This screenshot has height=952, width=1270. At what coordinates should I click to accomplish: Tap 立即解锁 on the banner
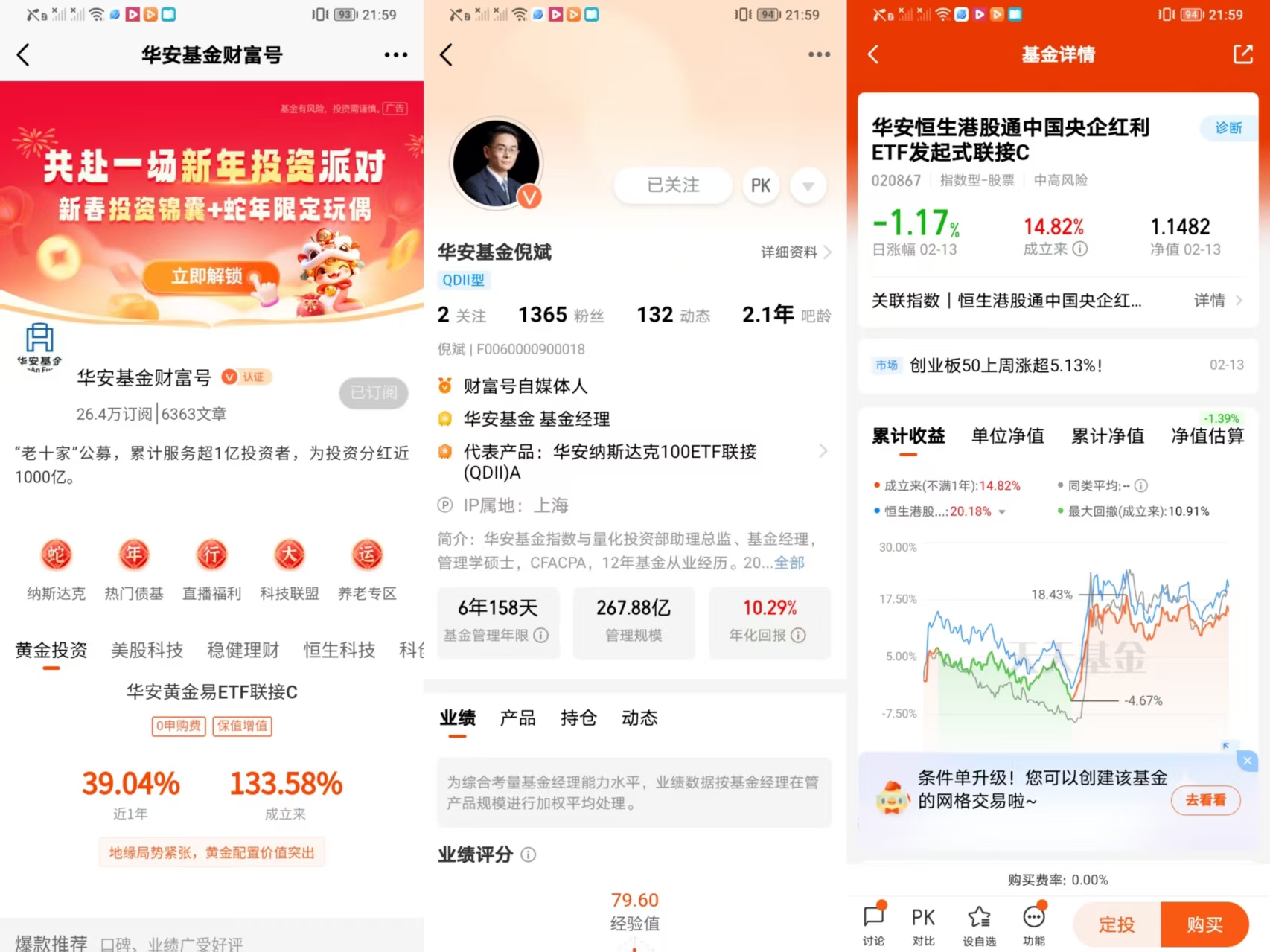pyautogui.click(x=208, y=276)
